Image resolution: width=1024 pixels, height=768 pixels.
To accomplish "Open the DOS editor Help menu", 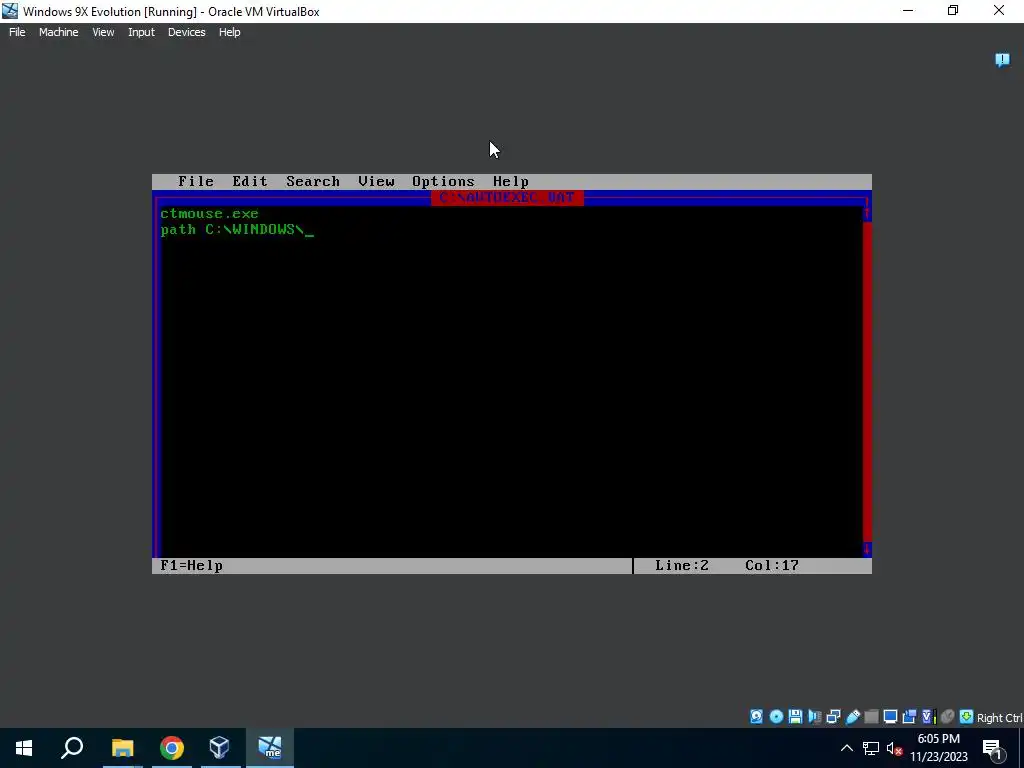I will point(511,182).
